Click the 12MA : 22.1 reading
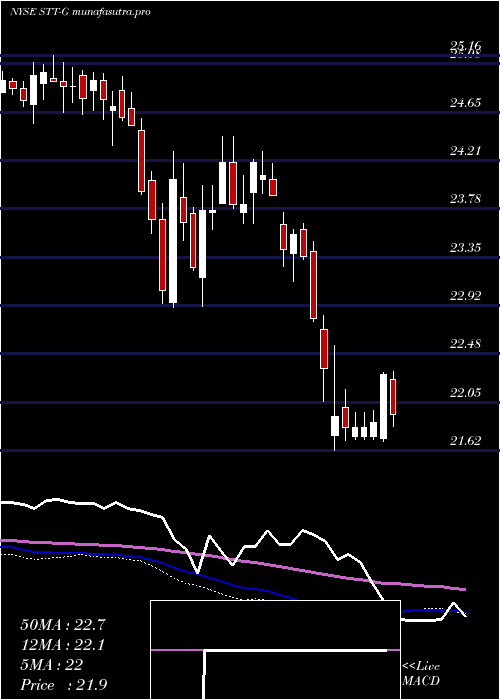 click(x=63, y=645)
